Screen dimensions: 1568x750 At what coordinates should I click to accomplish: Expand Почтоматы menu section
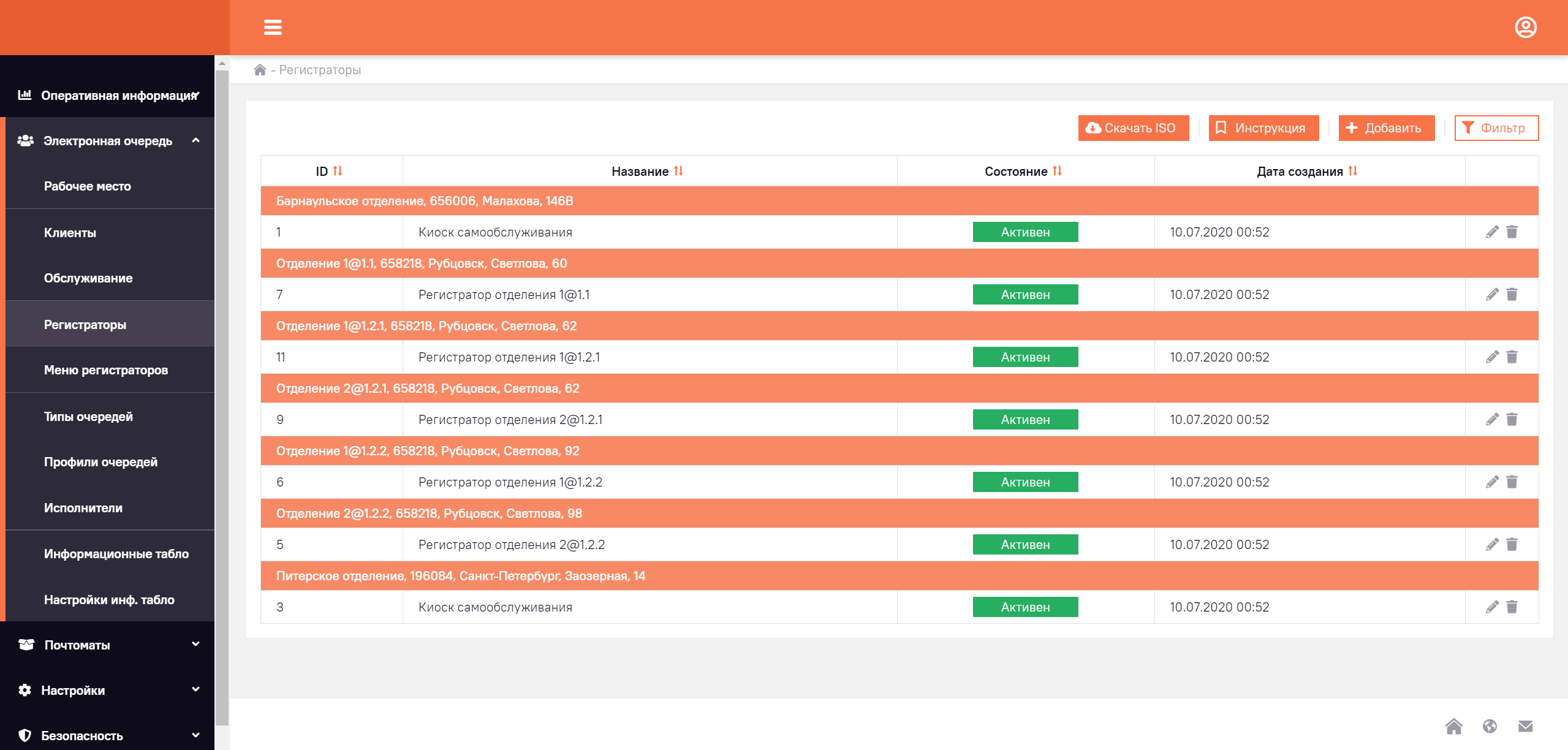point(107,645)
